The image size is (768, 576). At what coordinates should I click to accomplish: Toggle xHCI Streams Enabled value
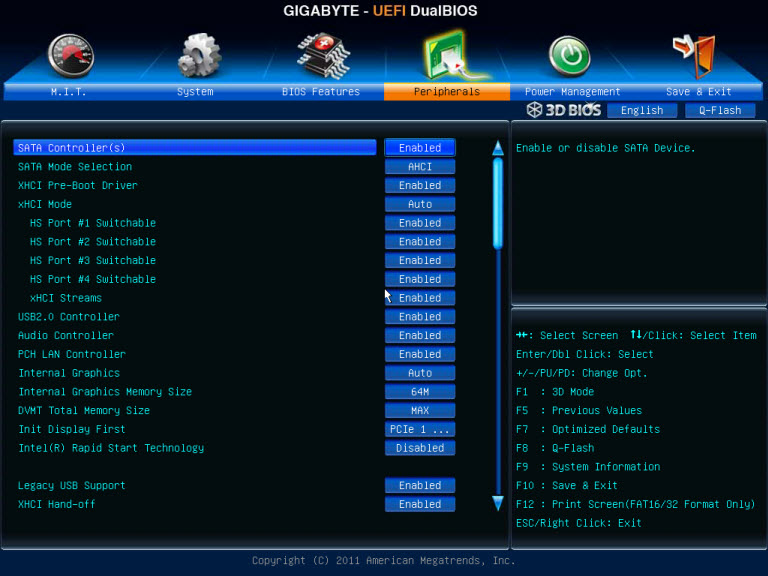[x=420, y=298]
